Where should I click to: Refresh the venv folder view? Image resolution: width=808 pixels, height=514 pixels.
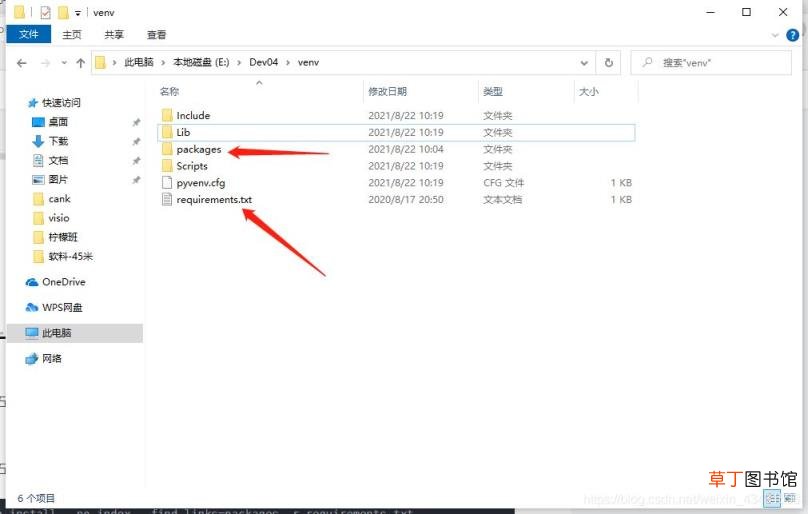tap(609, 63)
